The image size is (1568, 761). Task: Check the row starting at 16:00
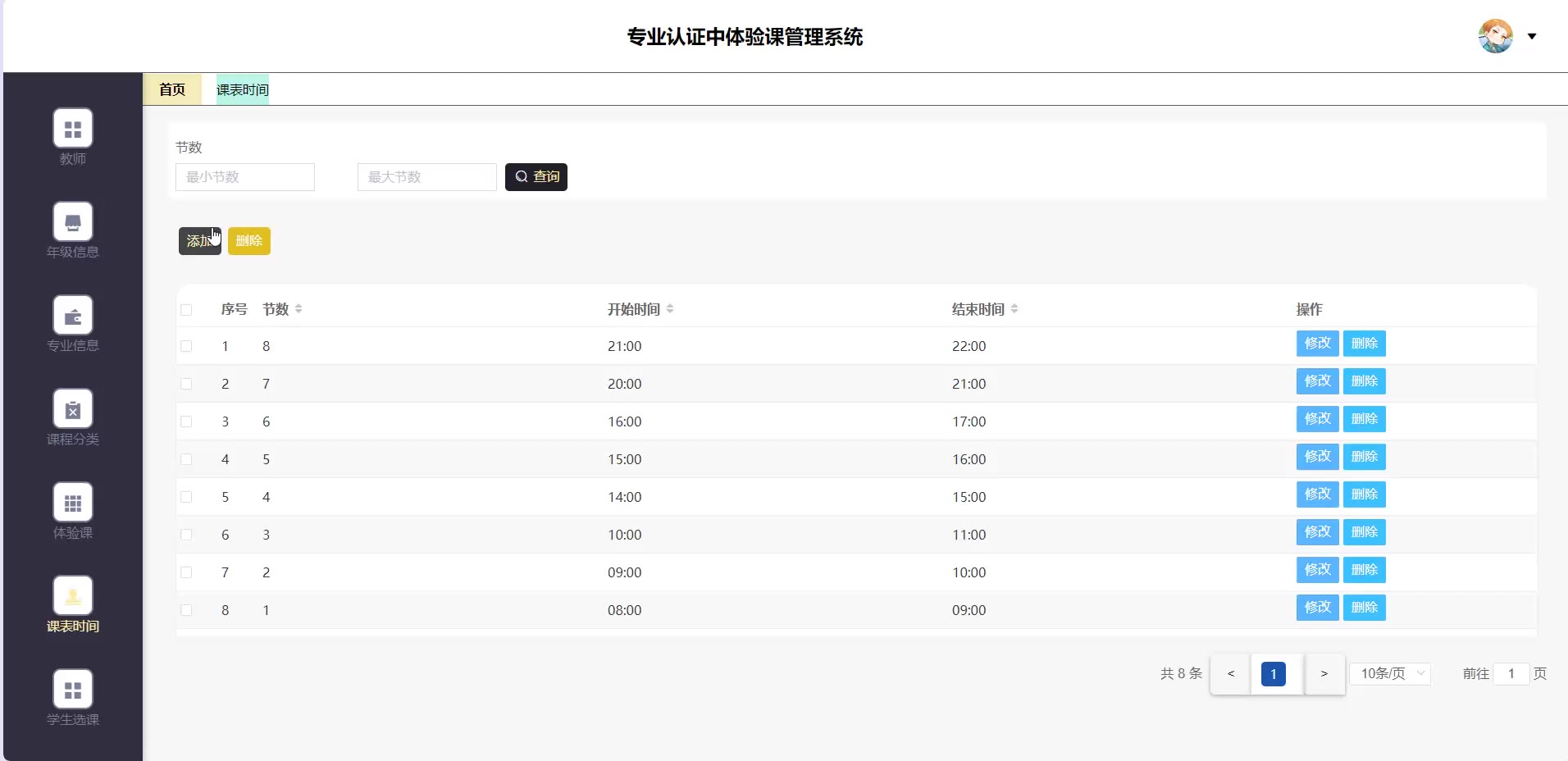pyautogui.click(x=186, y=422)
